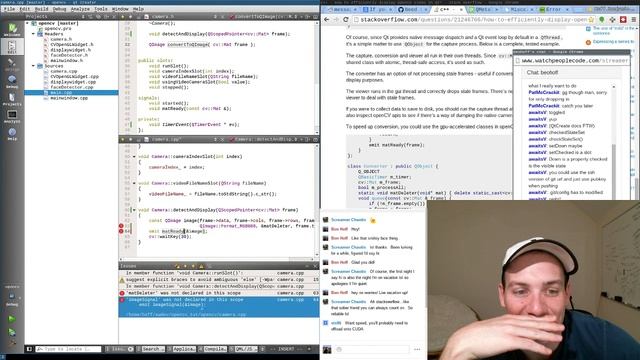
Task: Open the Search Results output pane
Action: coord(151,349)
